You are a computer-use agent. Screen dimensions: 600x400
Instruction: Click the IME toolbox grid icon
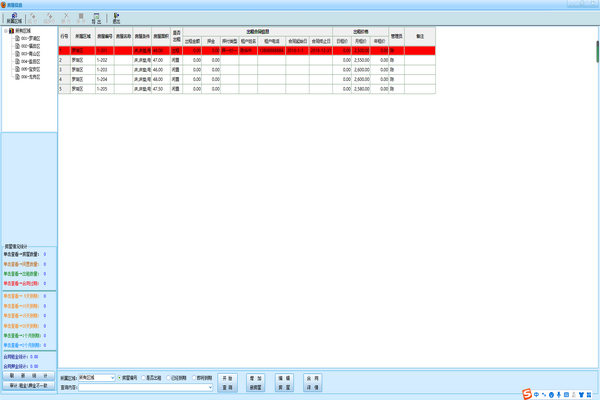click(589, 392)
